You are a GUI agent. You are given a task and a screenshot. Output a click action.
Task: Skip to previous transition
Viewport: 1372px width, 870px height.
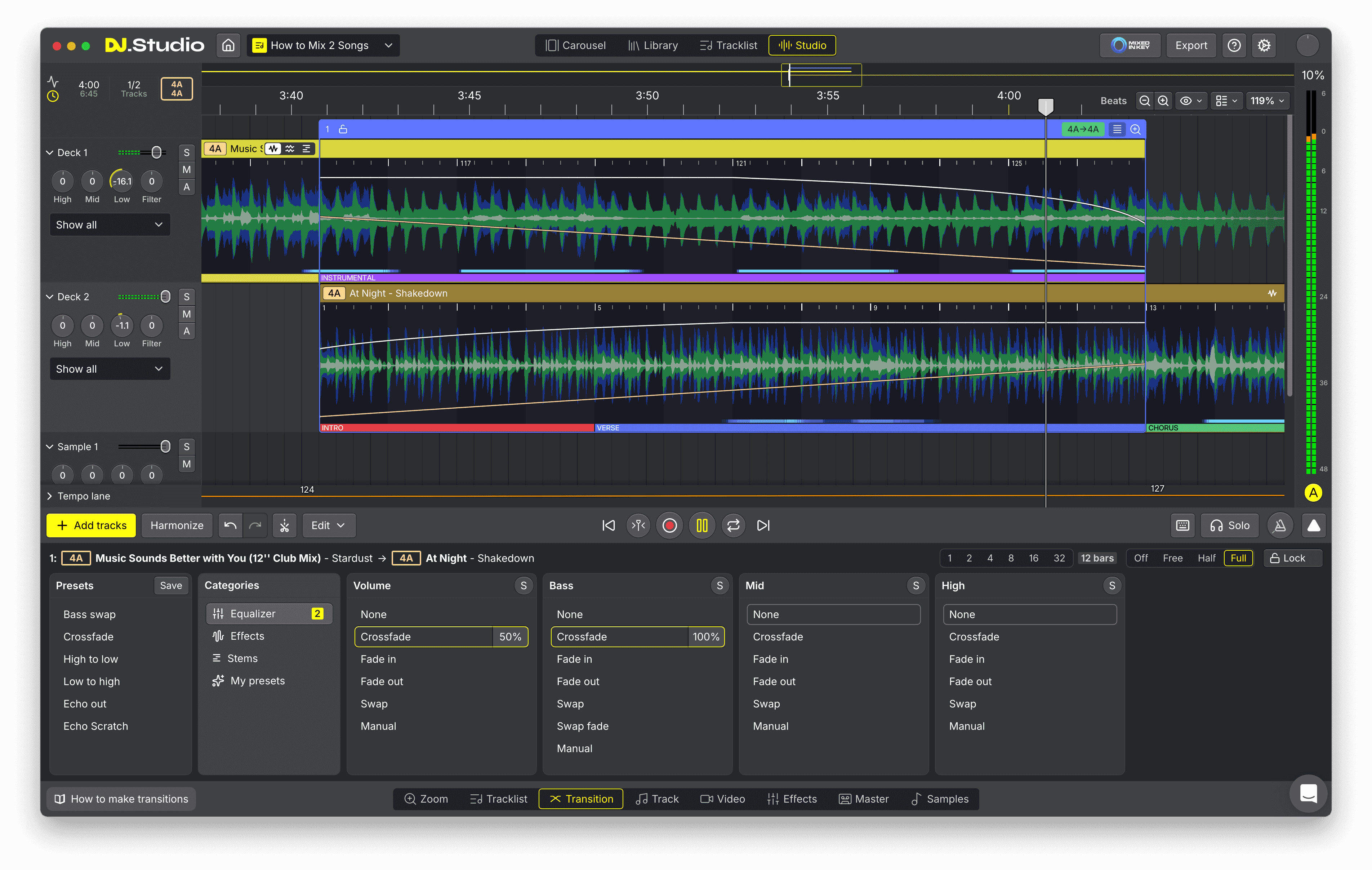pos(609,525)
